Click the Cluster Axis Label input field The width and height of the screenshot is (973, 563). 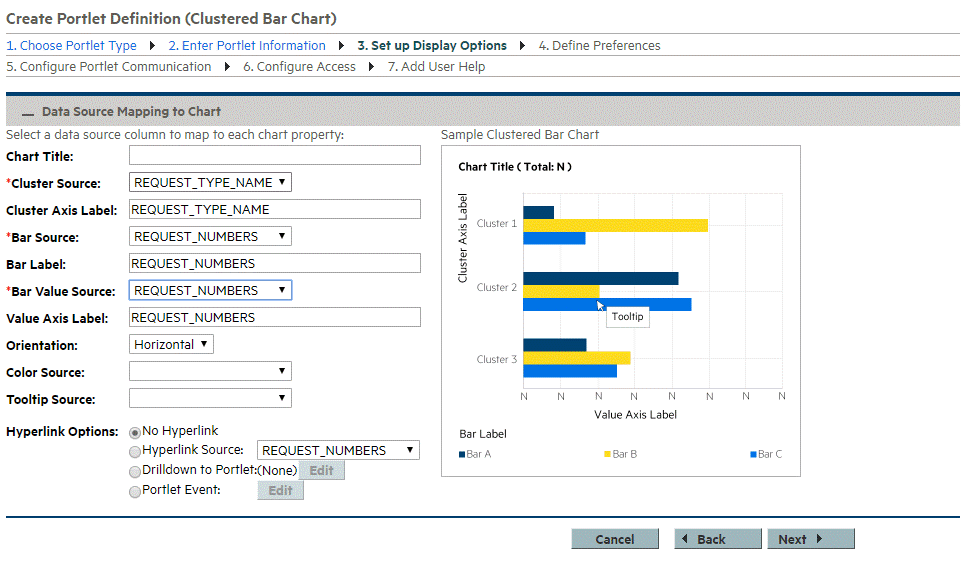[x=275, y=210]
